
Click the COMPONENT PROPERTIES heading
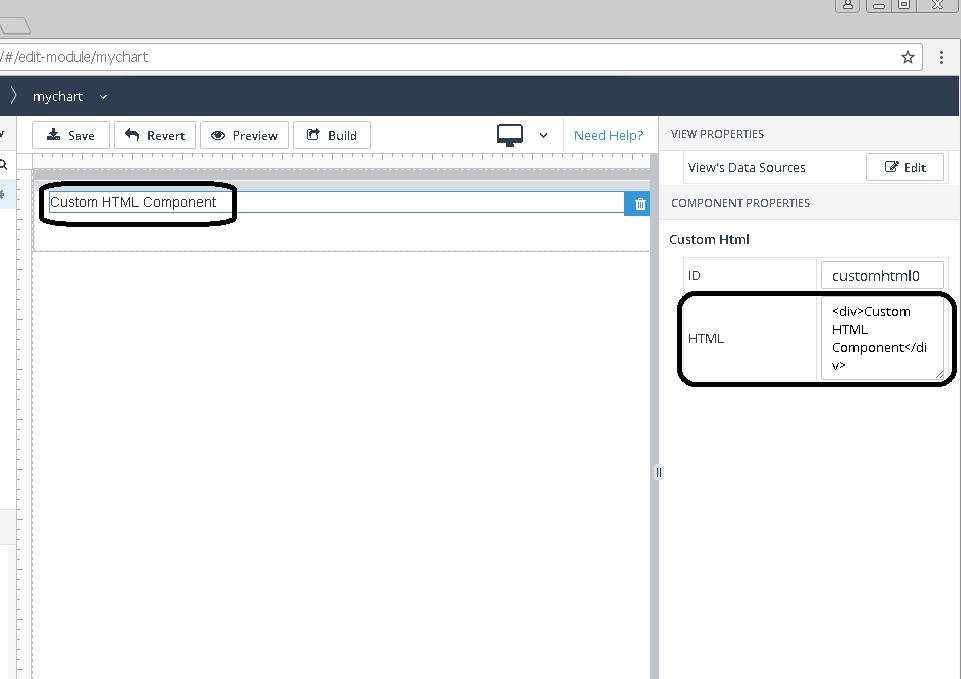point(740,203)
